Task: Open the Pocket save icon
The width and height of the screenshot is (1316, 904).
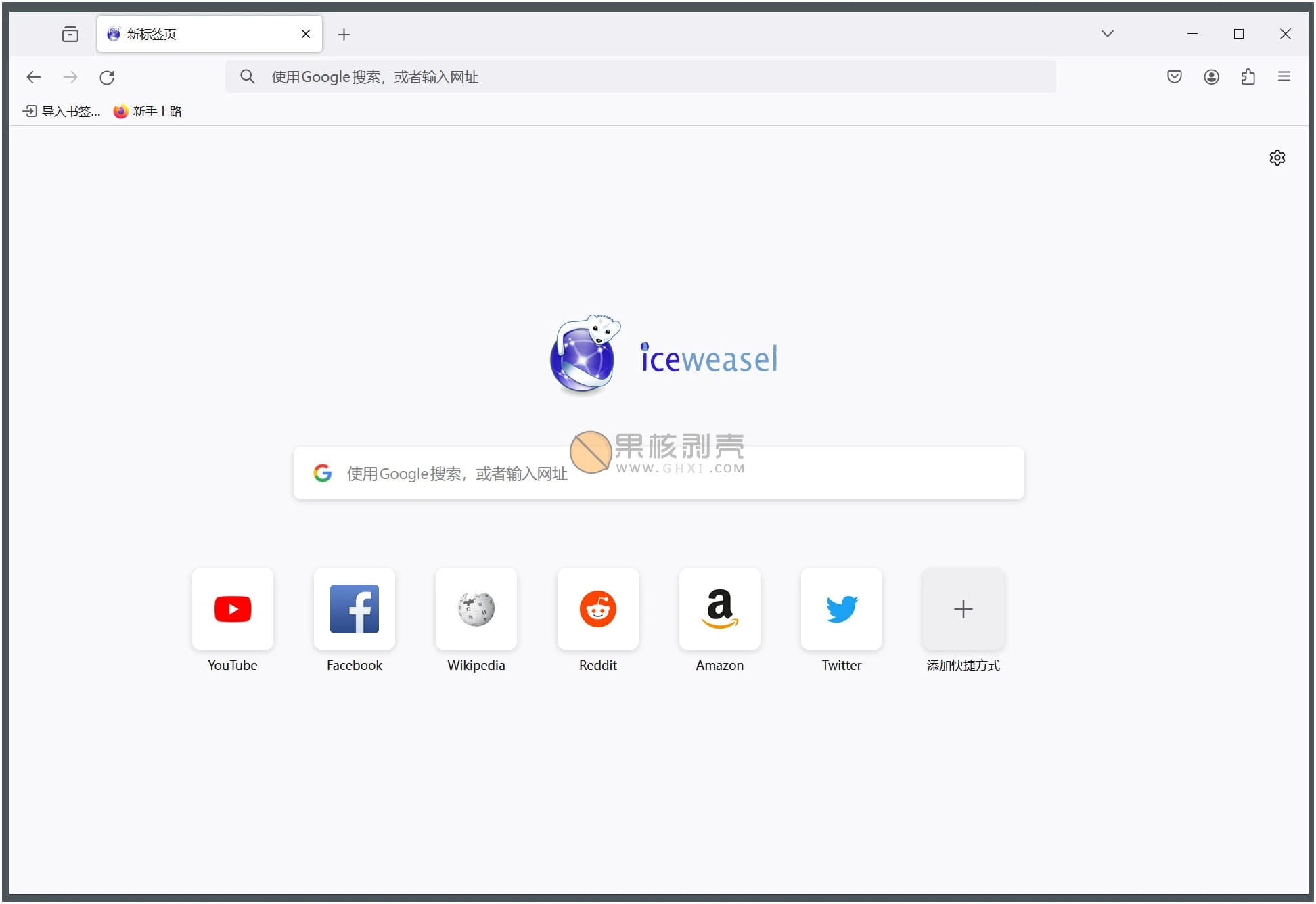Action: (x=1175, y=77)
